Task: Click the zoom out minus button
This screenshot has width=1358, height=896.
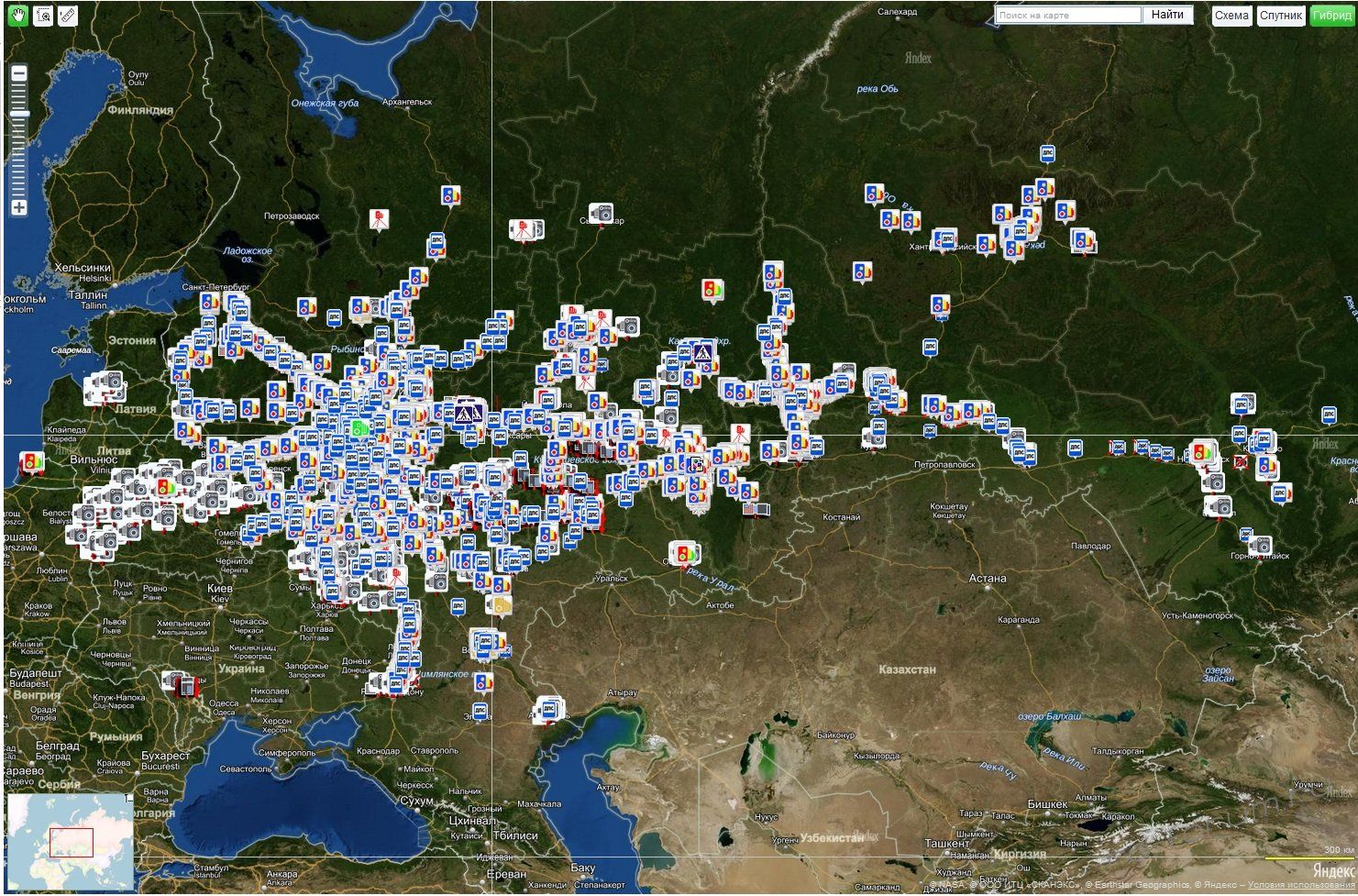Action: pos(18,73)
